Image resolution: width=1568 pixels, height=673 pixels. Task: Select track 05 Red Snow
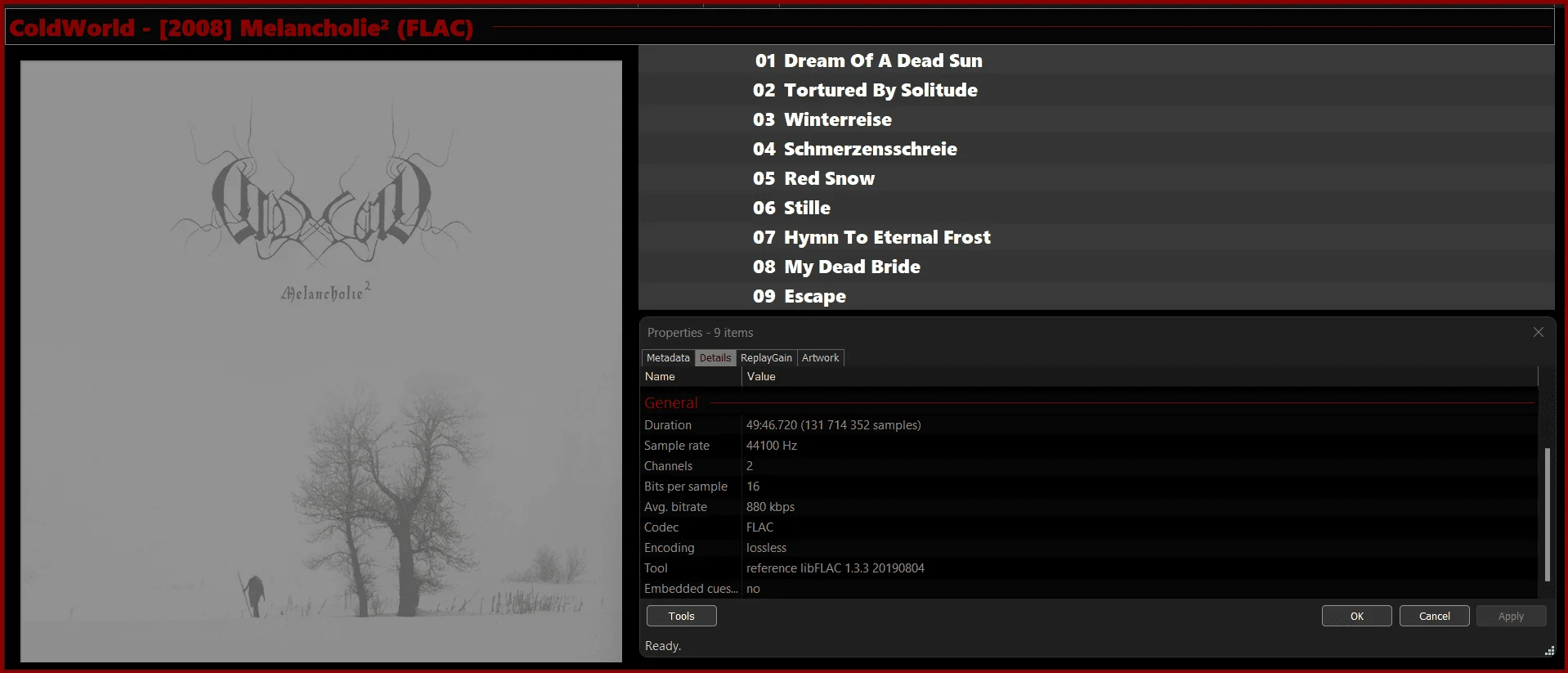[1096, 178]
